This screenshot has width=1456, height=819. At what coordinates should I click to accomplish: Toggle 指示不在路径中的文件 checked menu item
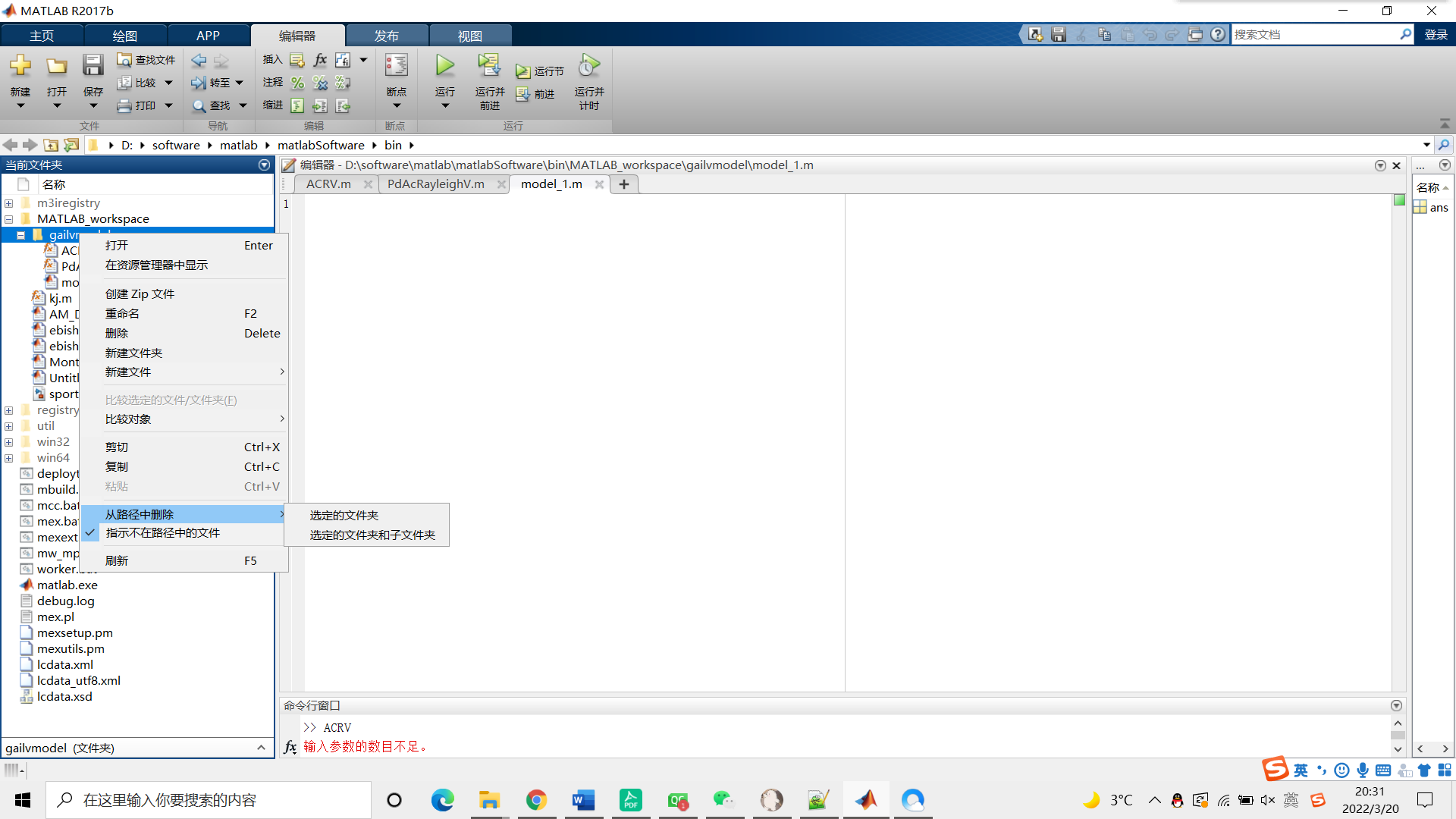coord(163,533)
